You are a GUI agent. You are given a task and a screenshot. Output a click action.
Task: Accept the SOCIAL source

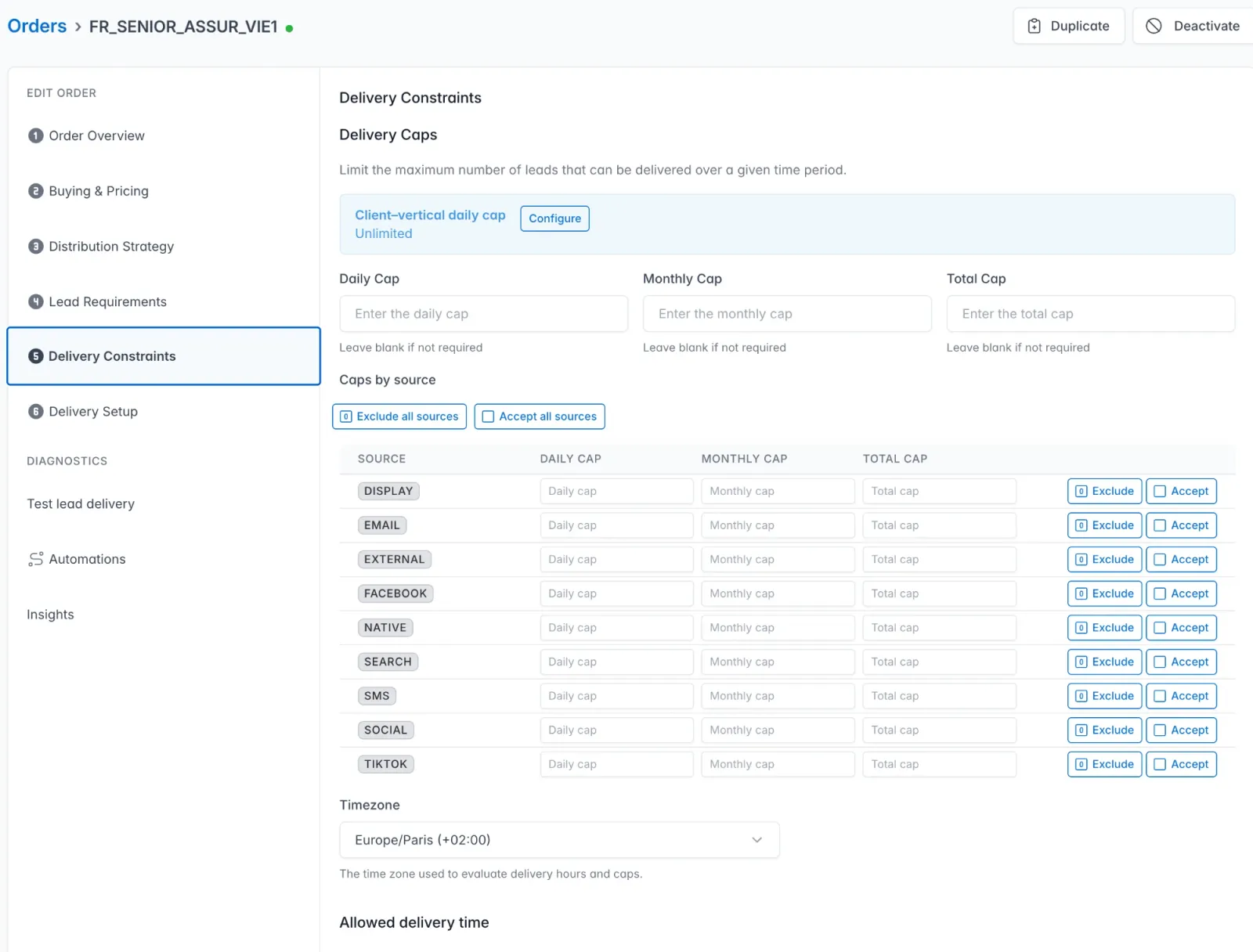coord(1181,730)
